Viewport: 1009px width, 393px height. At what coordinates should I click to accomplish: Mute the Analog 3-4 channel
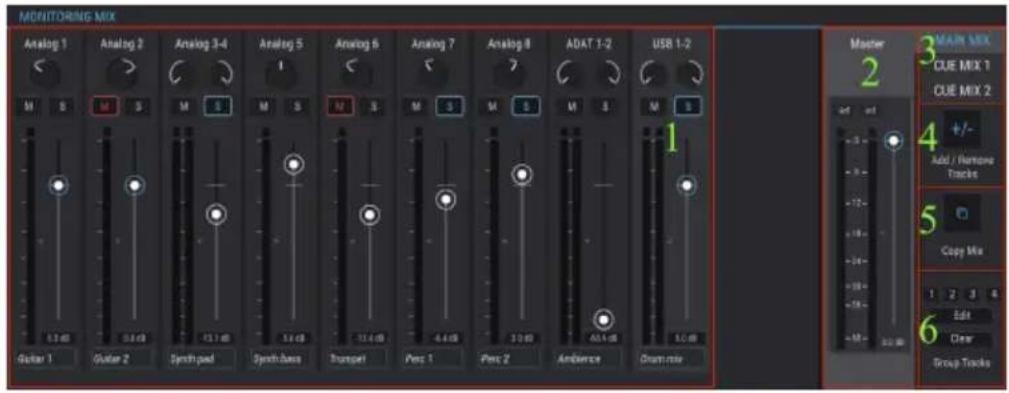click(x=183, y=106)
